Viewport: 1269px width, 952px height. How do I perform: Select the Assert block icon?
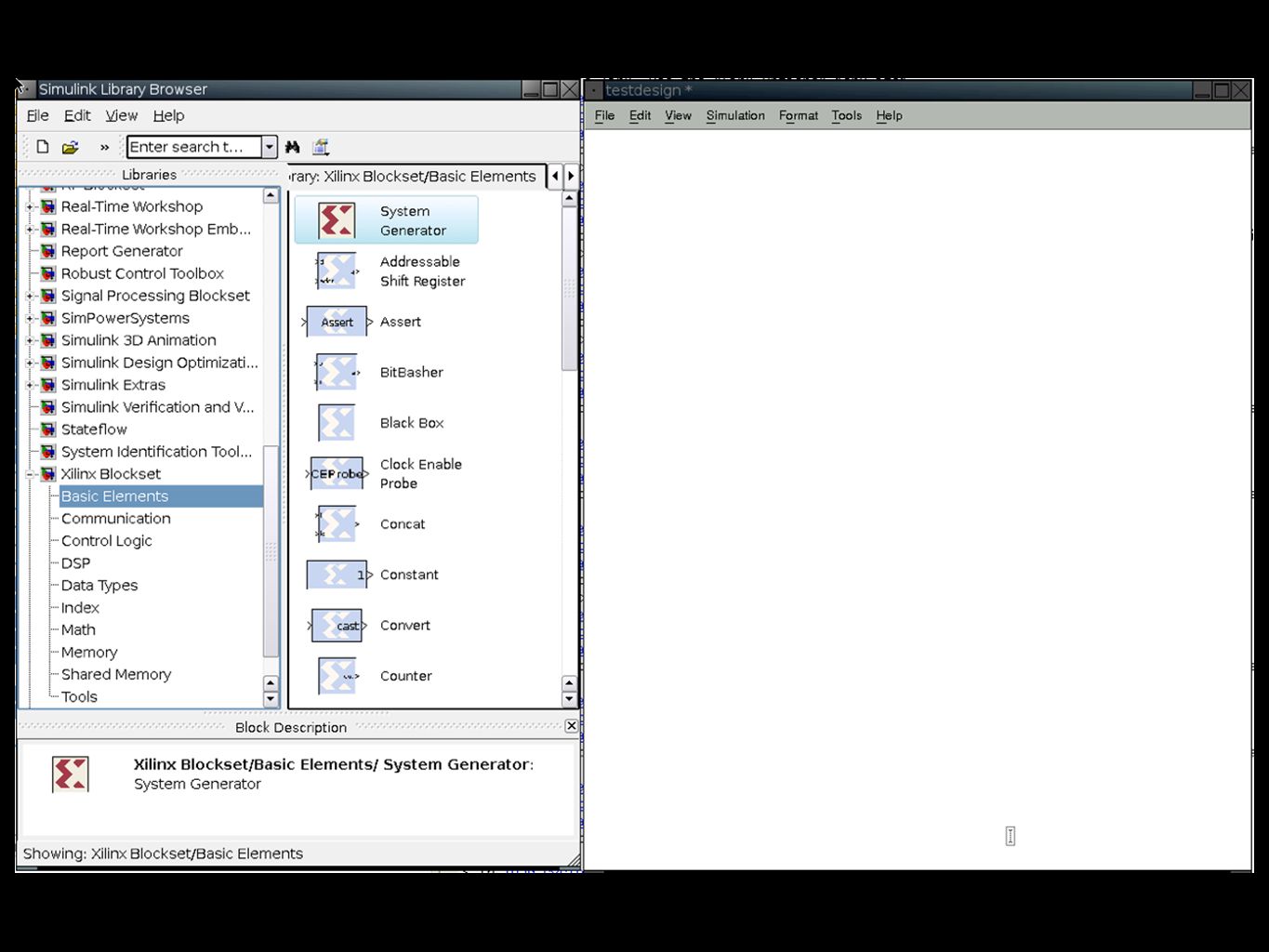[337, 322]
